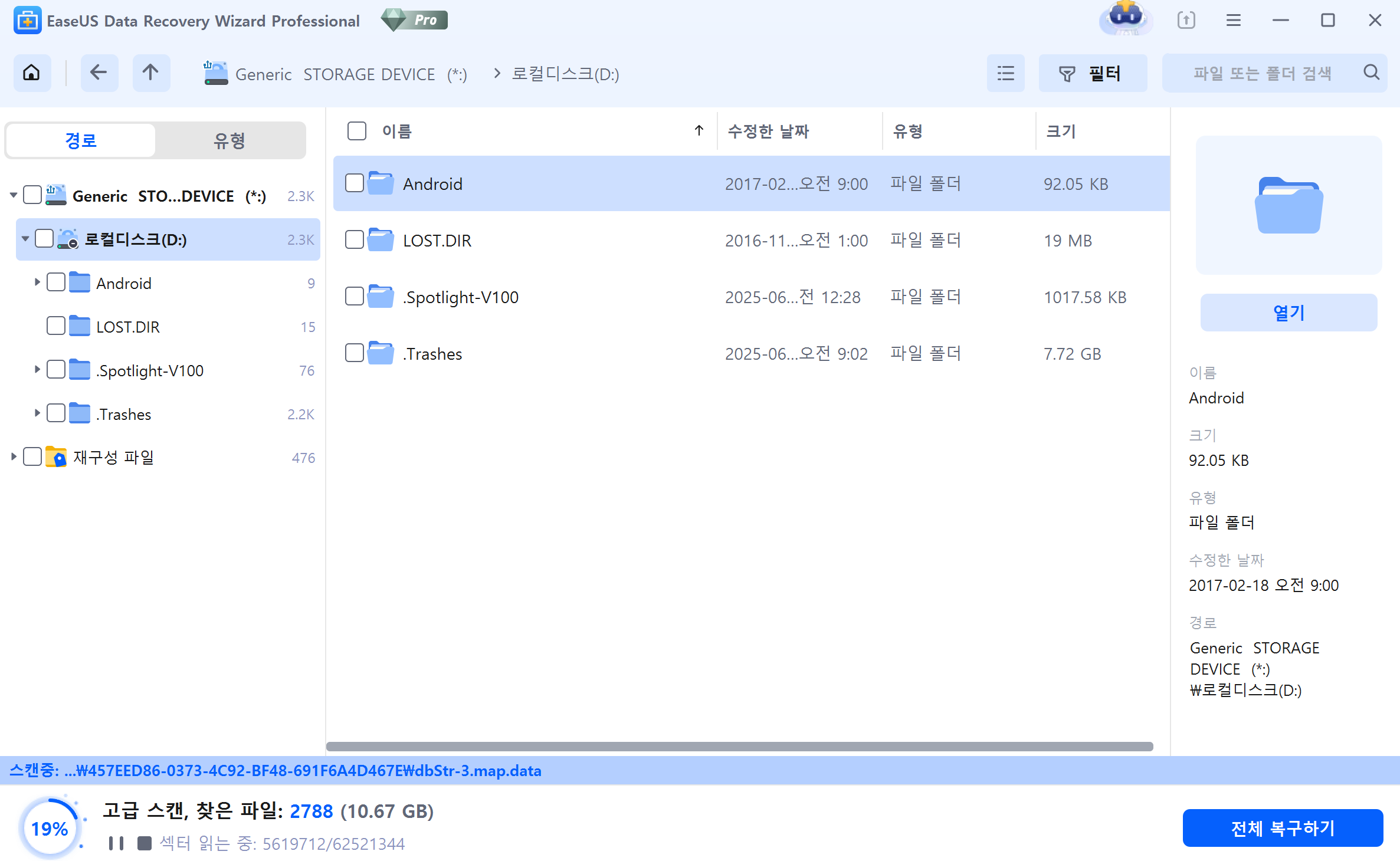The width and height of the screenshot is (1400, 861).
Task: Open the hamburger menu in title bar
Action: [x=1234, y=21]
